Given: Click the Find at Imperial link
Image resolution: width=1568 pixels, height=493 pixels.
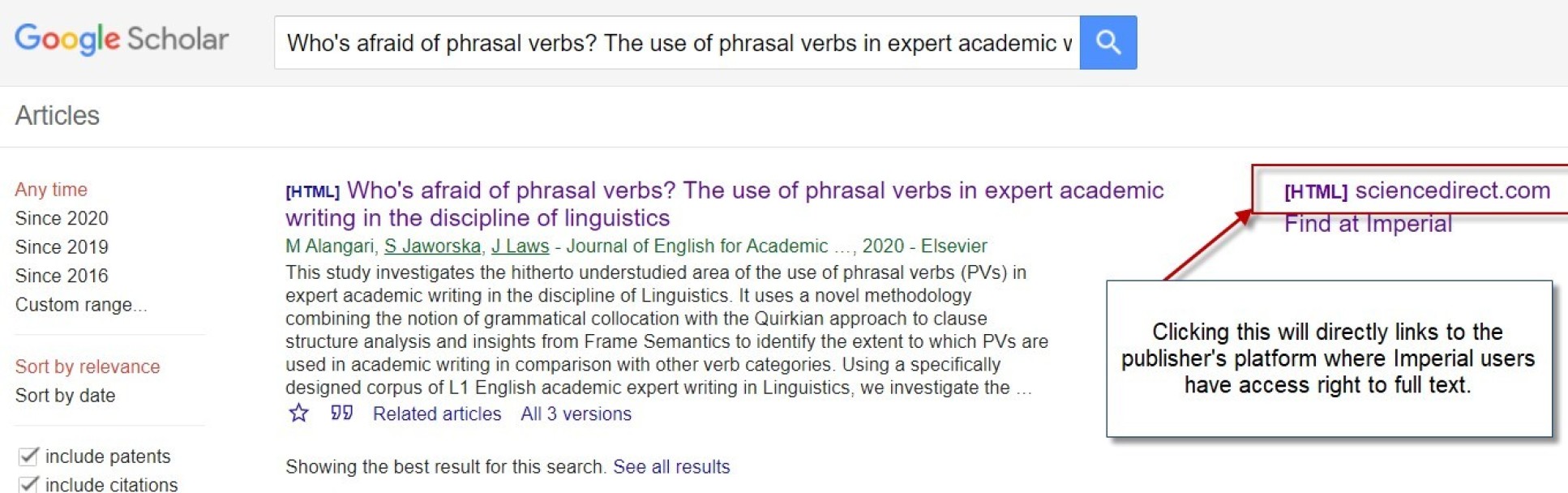Looking at the screenshot, I should tap(1368, 225).
